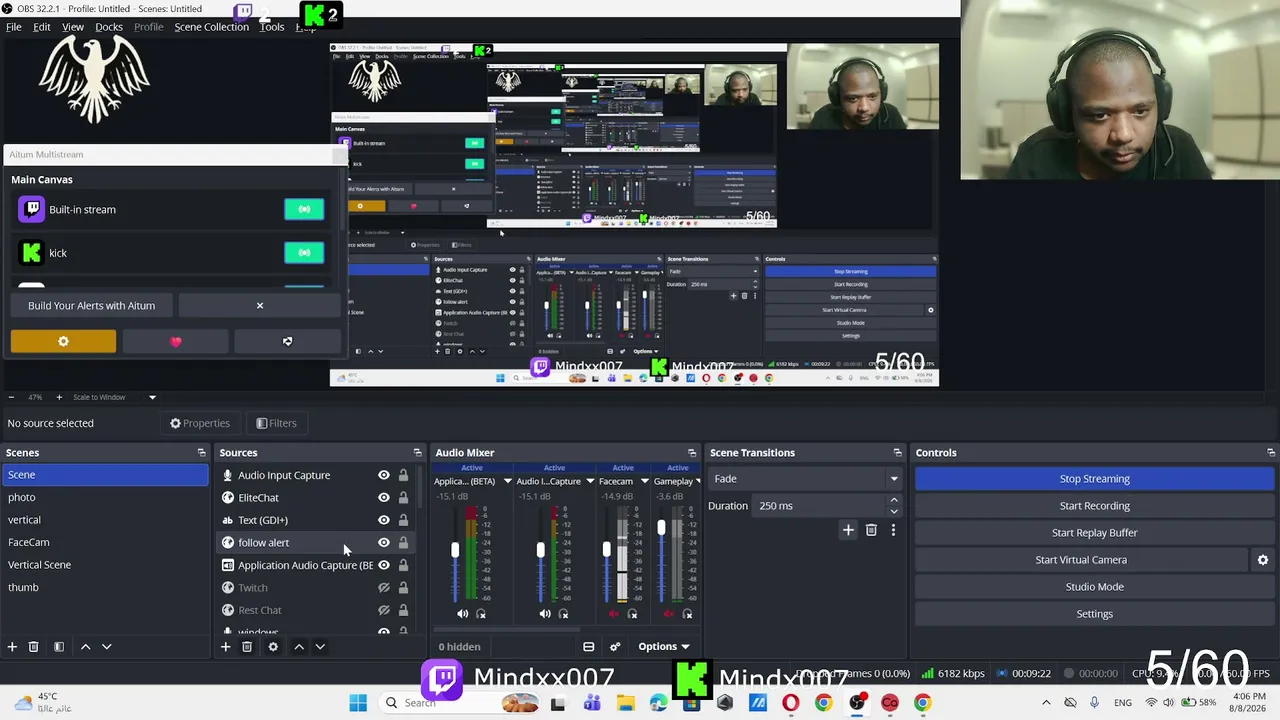Open the Fade transition dropdown
1280x720 pixels.
(805, 479)
